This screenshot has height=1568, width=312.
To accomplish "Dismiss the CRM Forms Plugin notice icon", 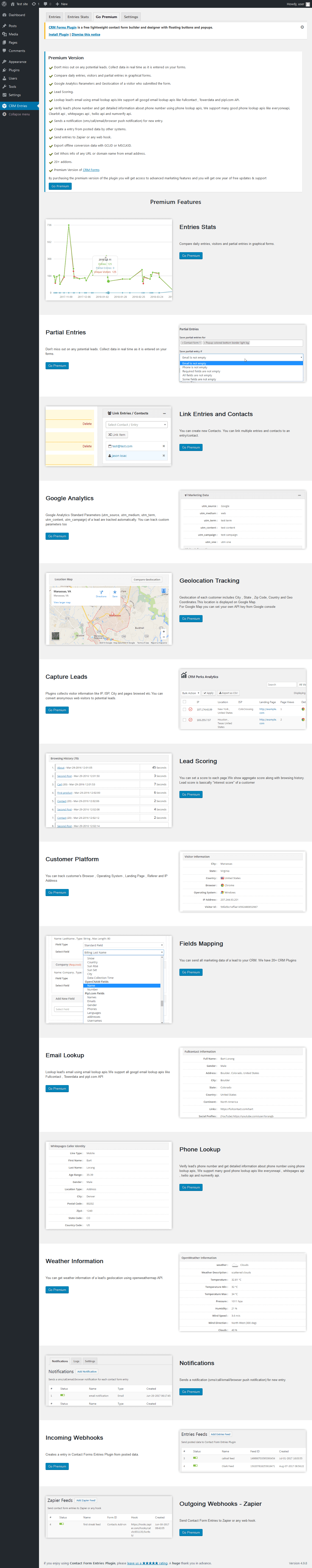I will pyautogui.click(x=302, y=27).
